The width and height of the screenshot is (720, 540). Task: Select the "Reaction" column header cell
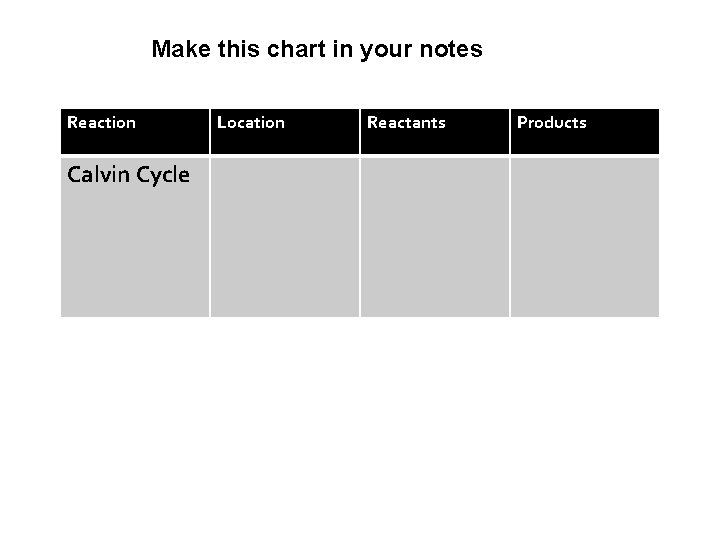coord(135,131)
